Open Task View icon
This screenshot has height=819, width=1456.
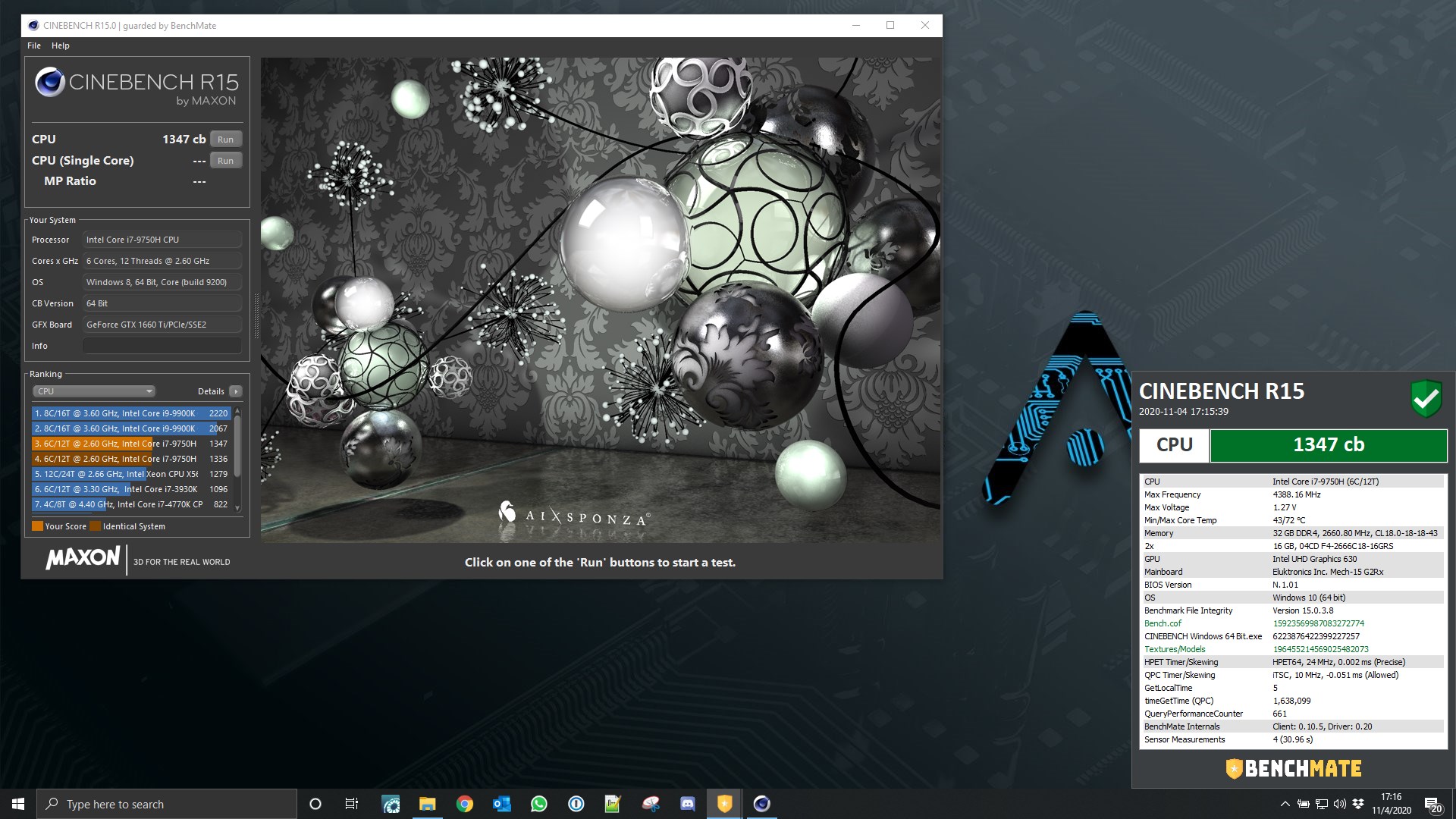pyautogui.click(x=352, y=804)
